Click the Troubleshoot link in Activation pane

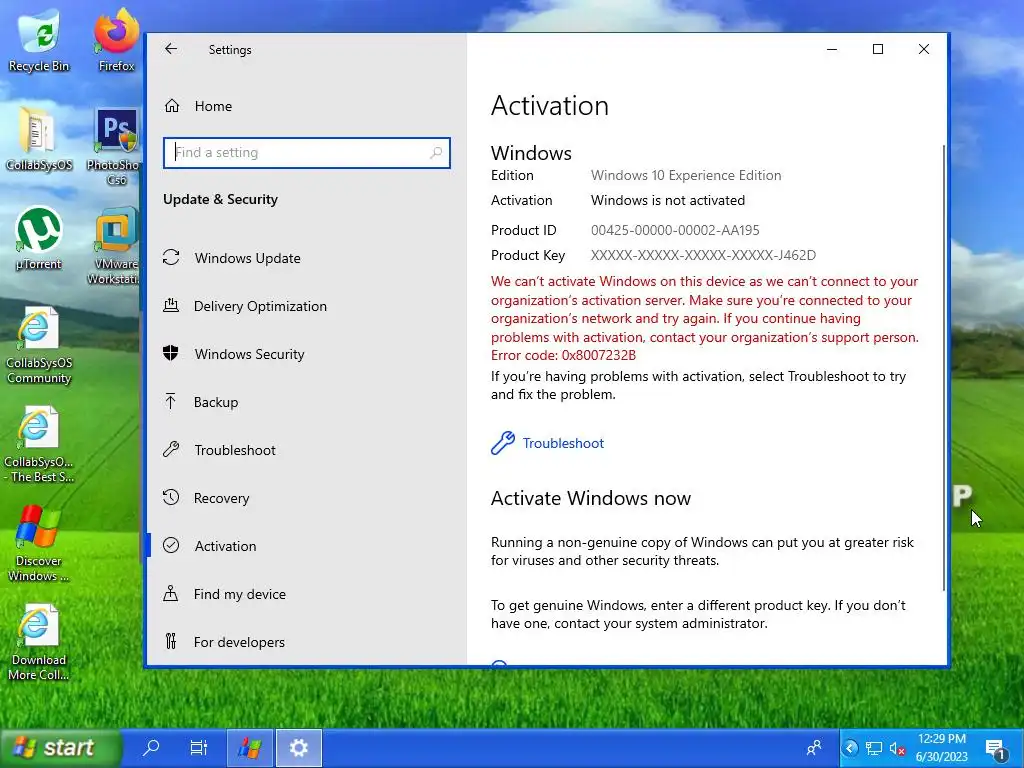click(563, 443)
